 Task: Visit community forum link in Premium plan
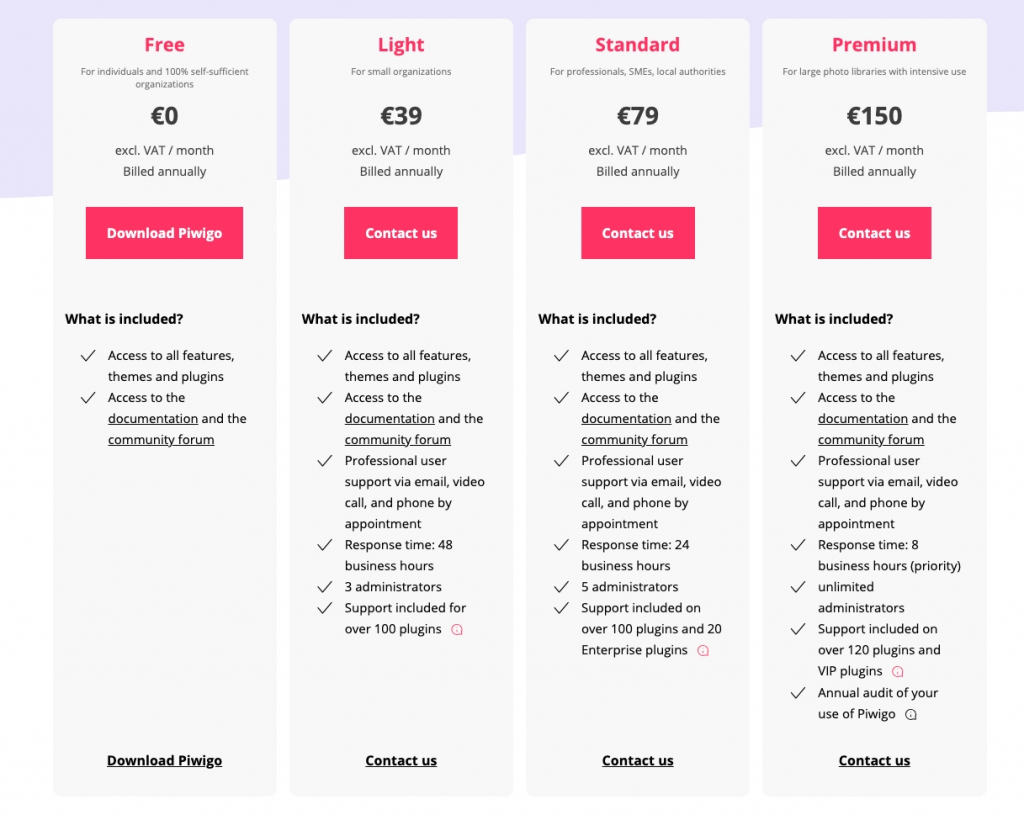point(871,440)
